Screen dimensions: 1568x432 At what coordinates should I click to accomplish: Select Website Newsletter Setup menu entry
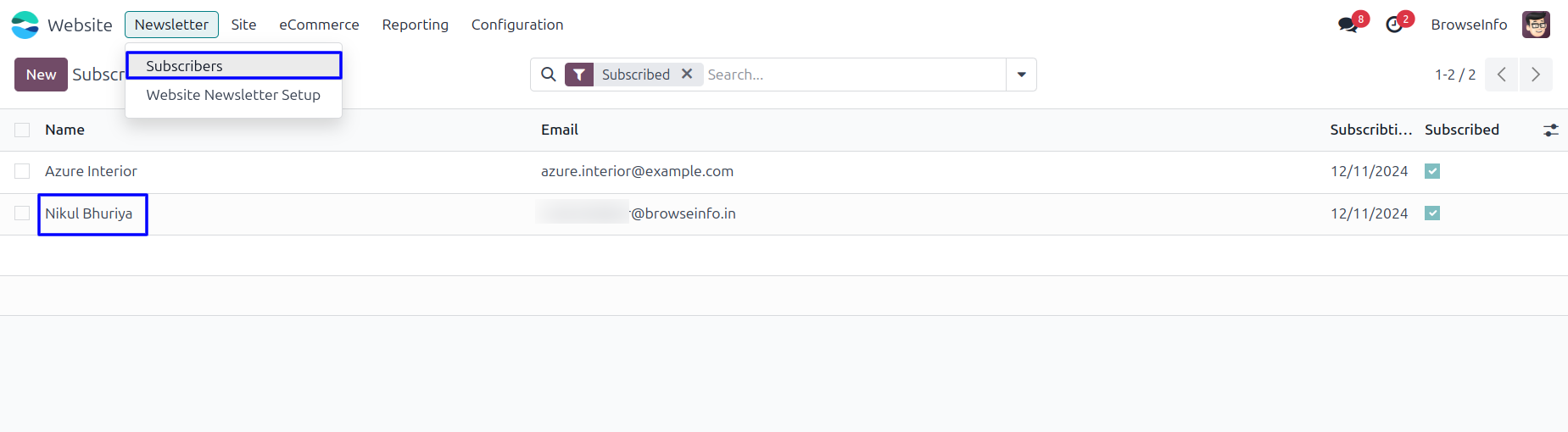click(x=233, y=95)
